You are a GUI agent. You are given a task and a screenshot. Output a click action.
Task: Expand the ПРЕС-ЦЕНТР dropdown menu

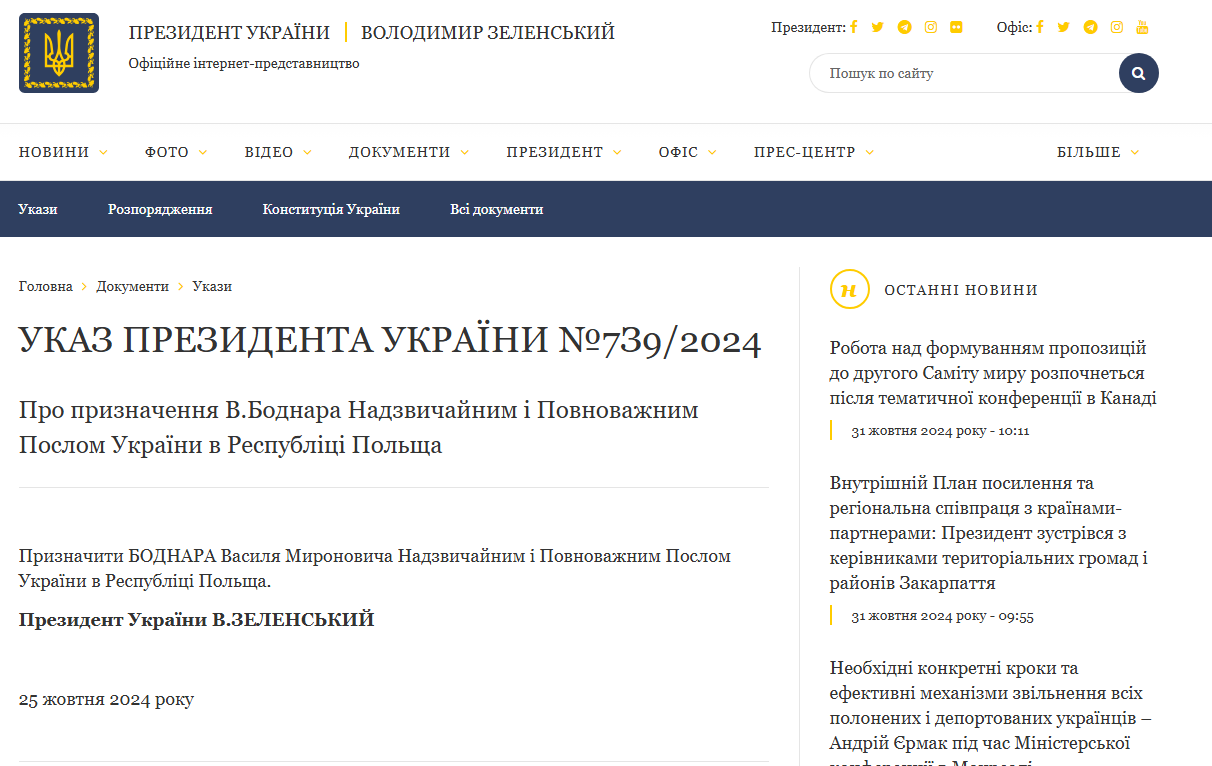(806, 151)
